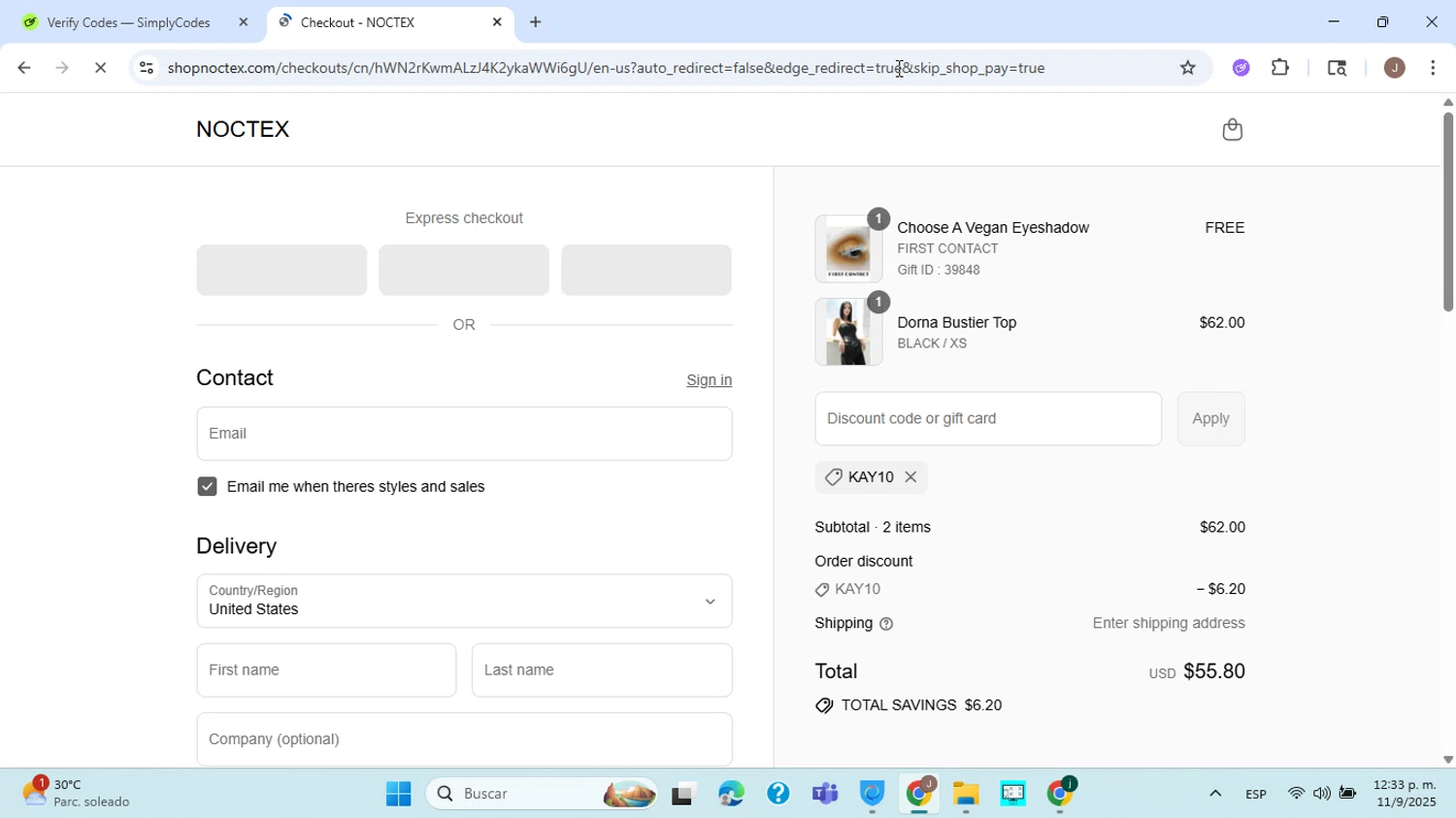The height and width of the screenshot is (818, 1456).
Task: Stop loading the page
Action: coord(100,68)
